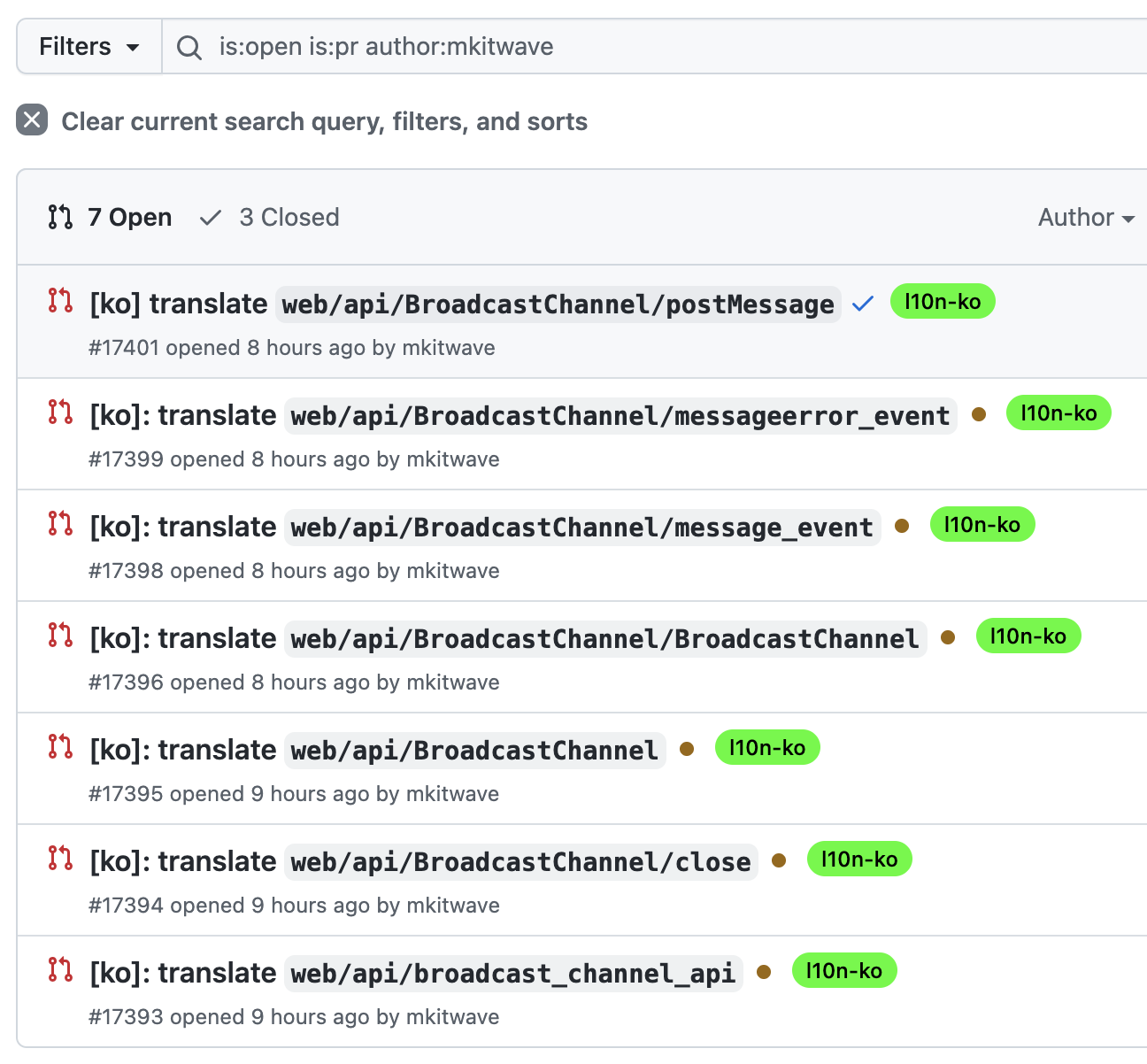Click pending status dot on broadcast_channel_api PR
The height and width of the screenshot is (1064, 1147).
(764, 972)
